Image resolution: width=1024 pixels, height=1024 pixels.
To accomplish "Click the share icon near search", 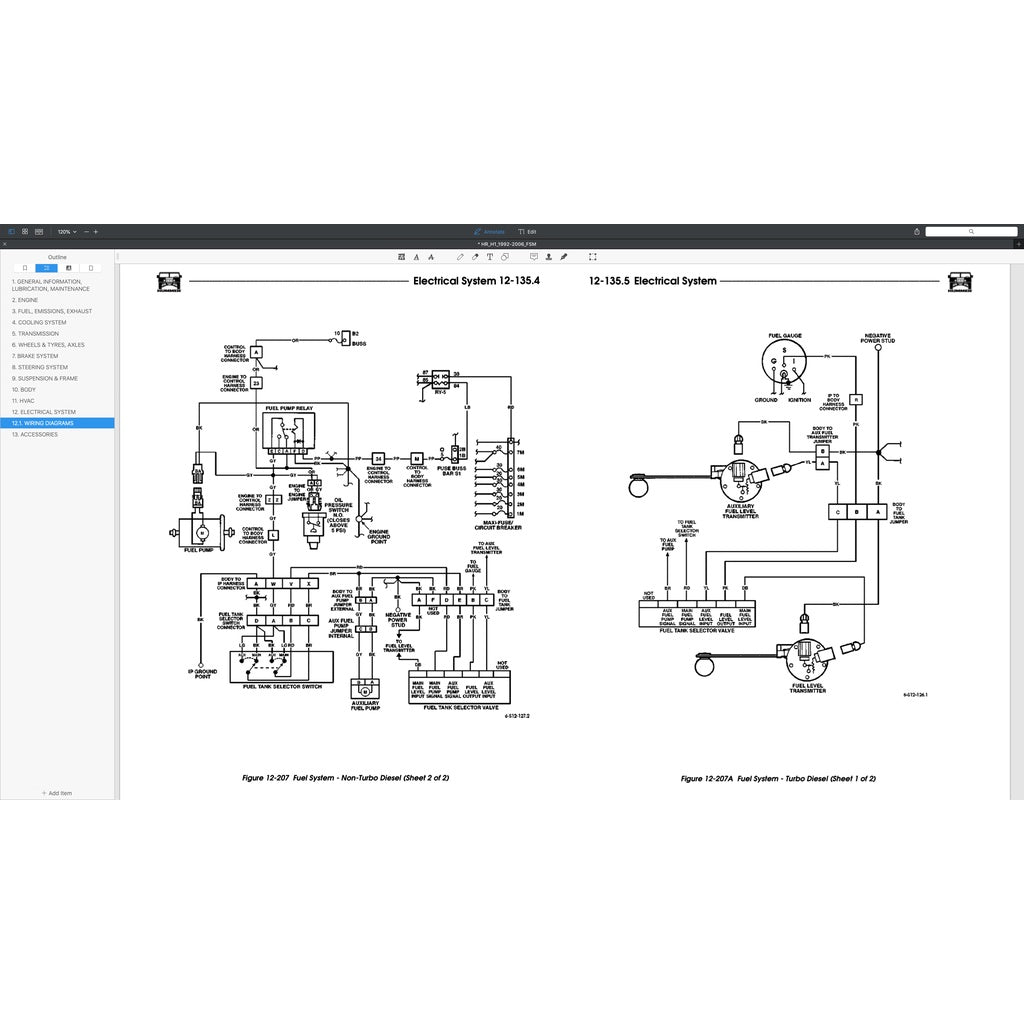I will (917, 231).
